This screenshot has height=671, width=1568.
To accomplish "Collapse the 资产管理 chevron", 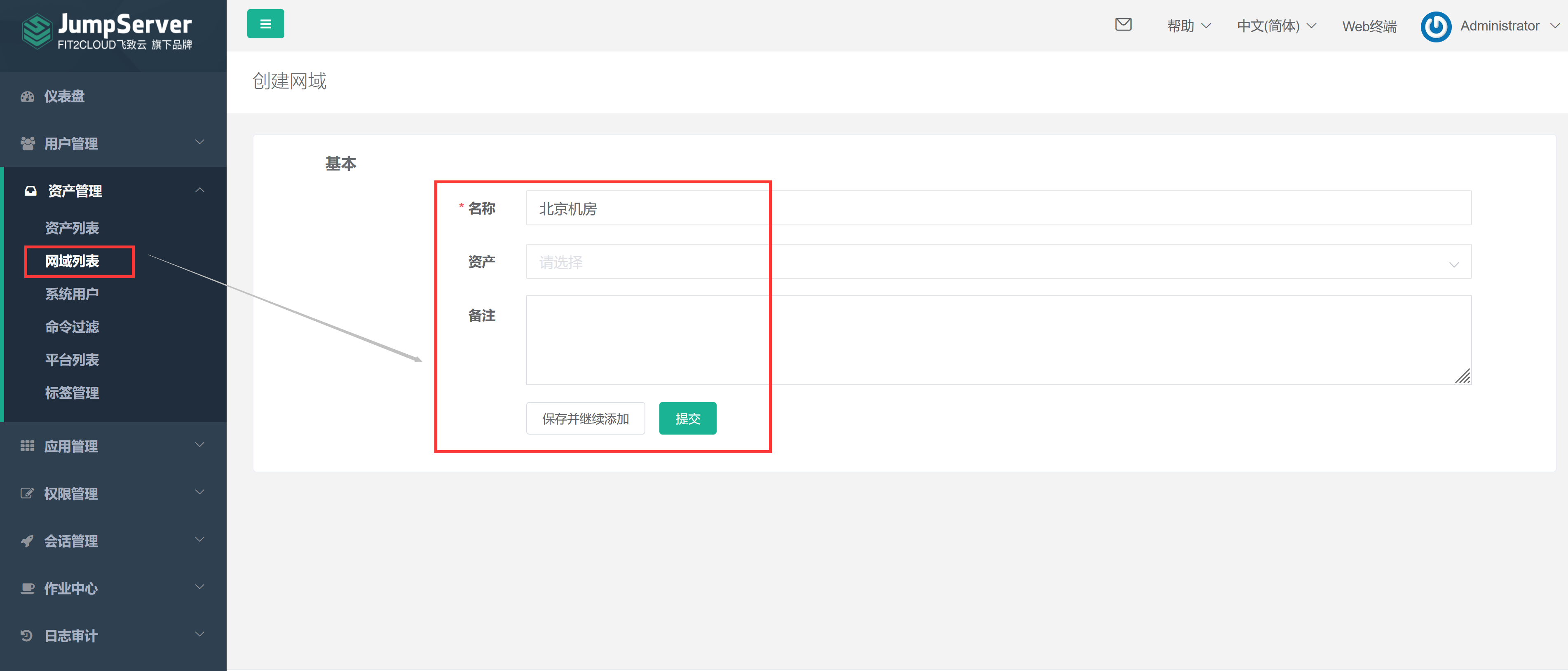I will pyautogui.click(x=199, y=190).
